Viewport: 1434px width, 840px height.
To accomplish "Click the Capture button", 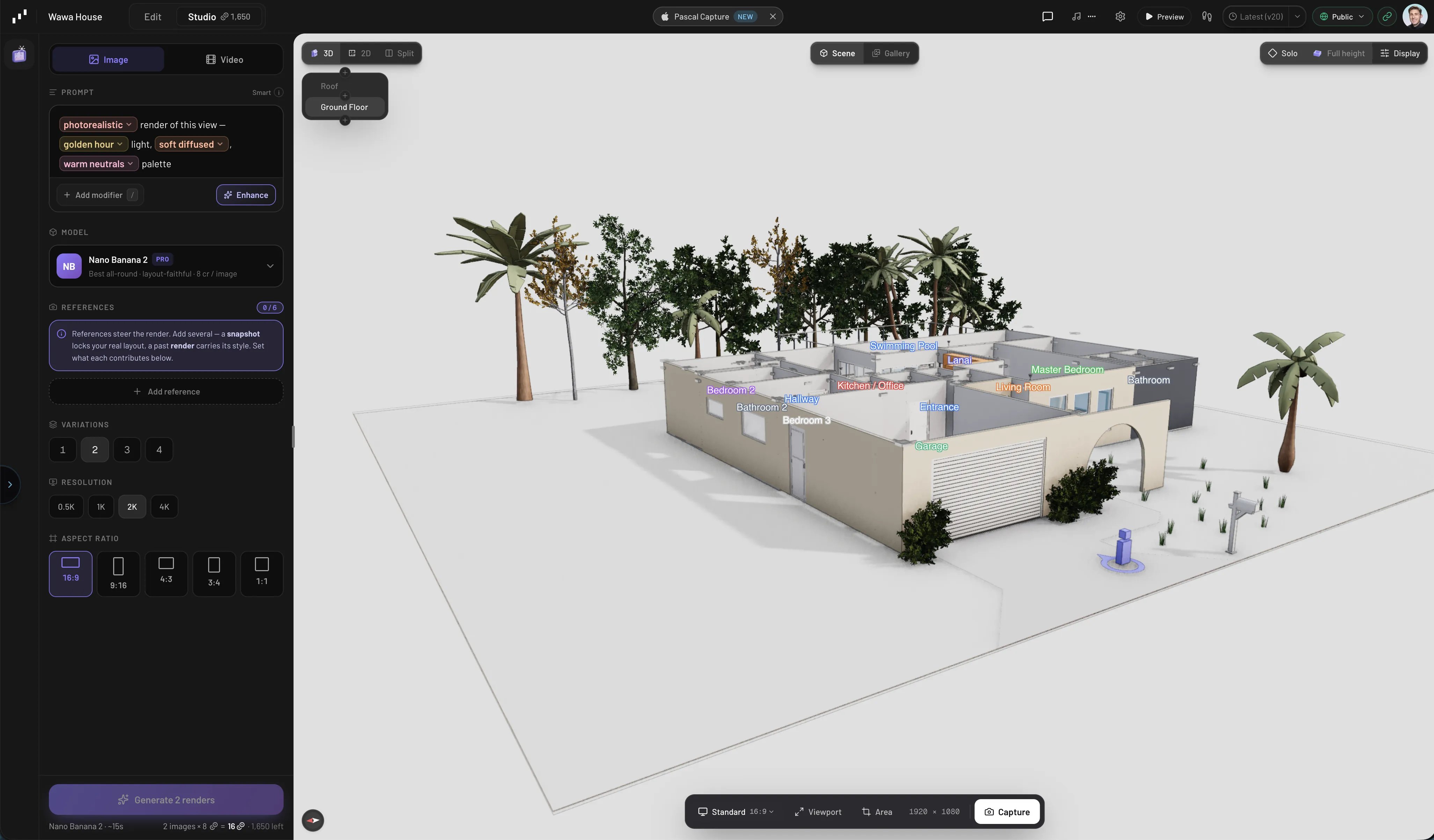I will point(1007,812).
